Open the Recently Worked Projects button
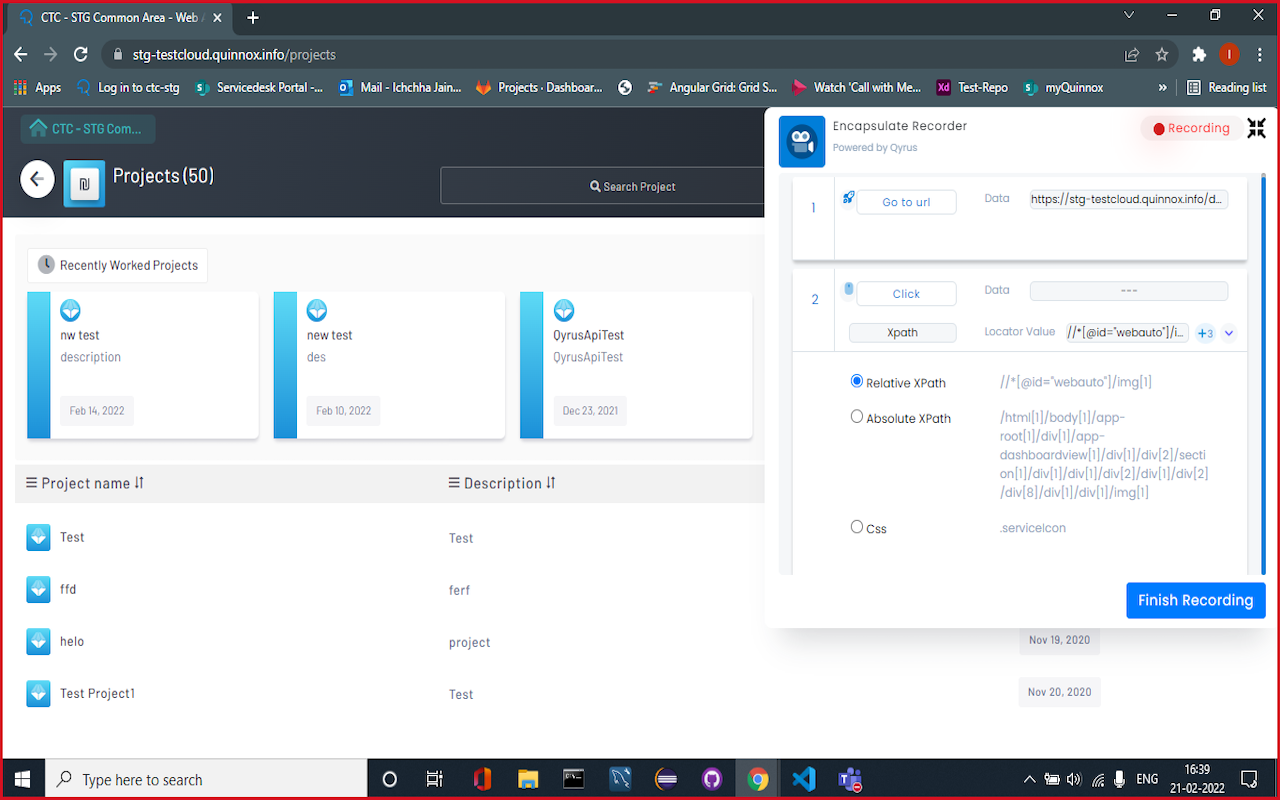The height and width of the screenshot is (800, 1280). click(x=118, y=265)
